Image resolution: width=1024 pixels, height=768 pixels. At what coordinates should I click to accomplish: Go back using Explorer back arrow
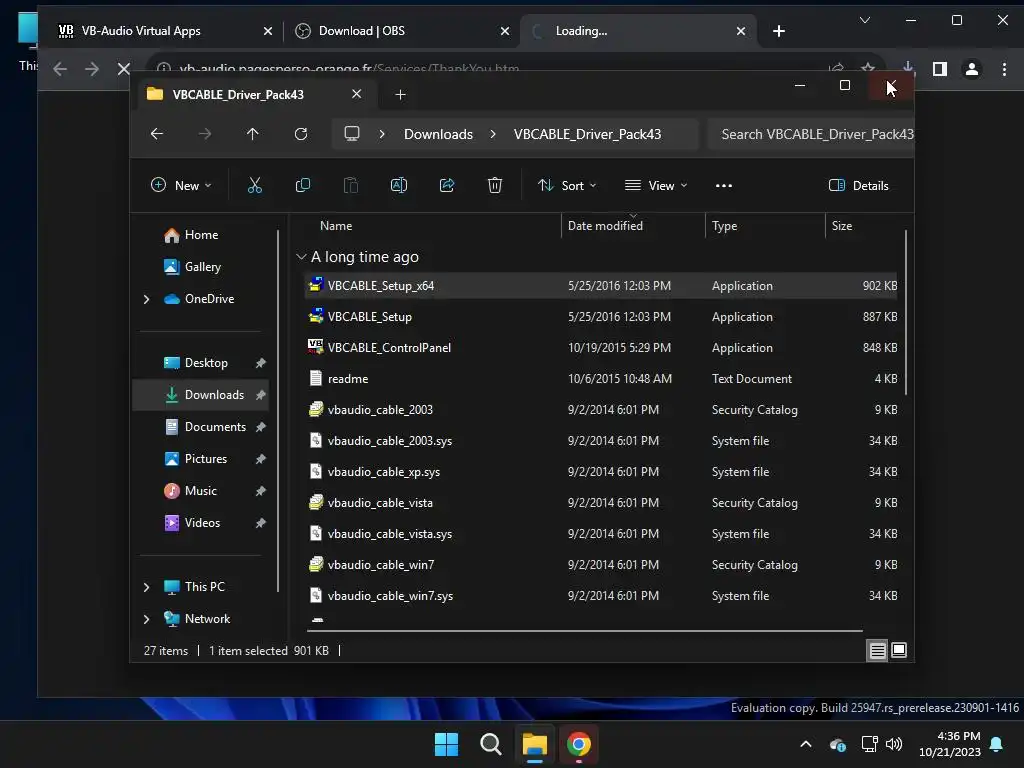pos(157,134)
